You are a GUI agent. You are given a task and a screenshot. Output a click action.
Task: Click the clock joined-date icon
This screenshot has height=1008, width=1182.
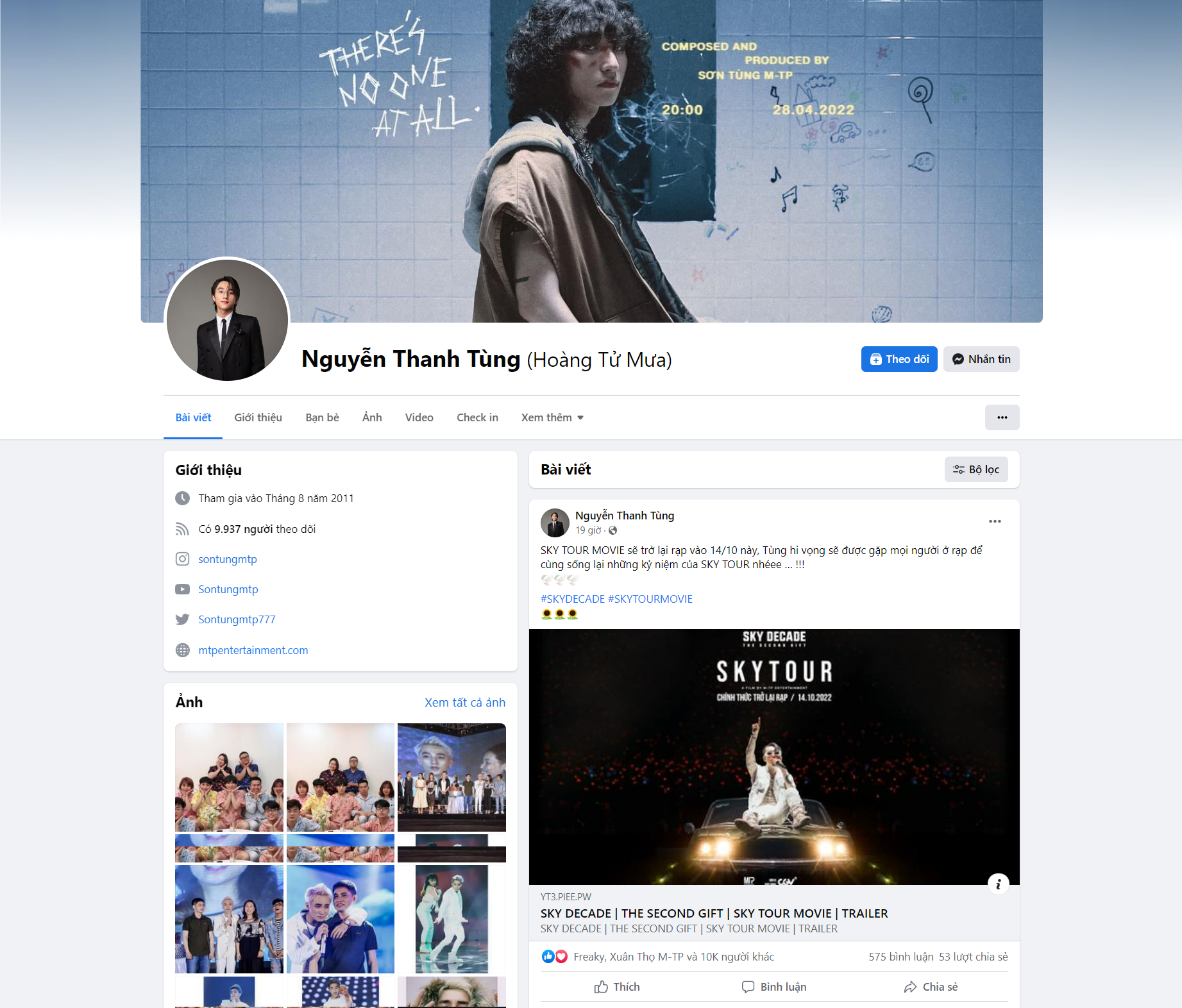(x=183, y=498)
